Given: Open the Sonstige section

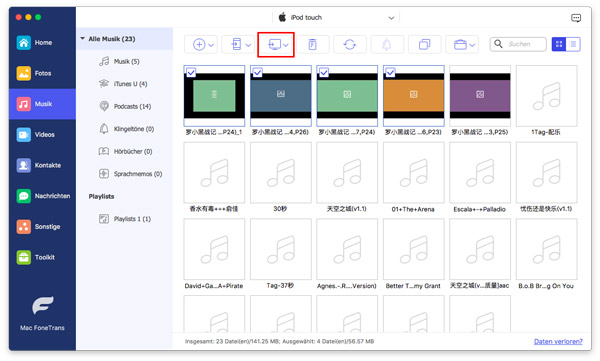Looking at the screenshot, I should pos(42,226).
